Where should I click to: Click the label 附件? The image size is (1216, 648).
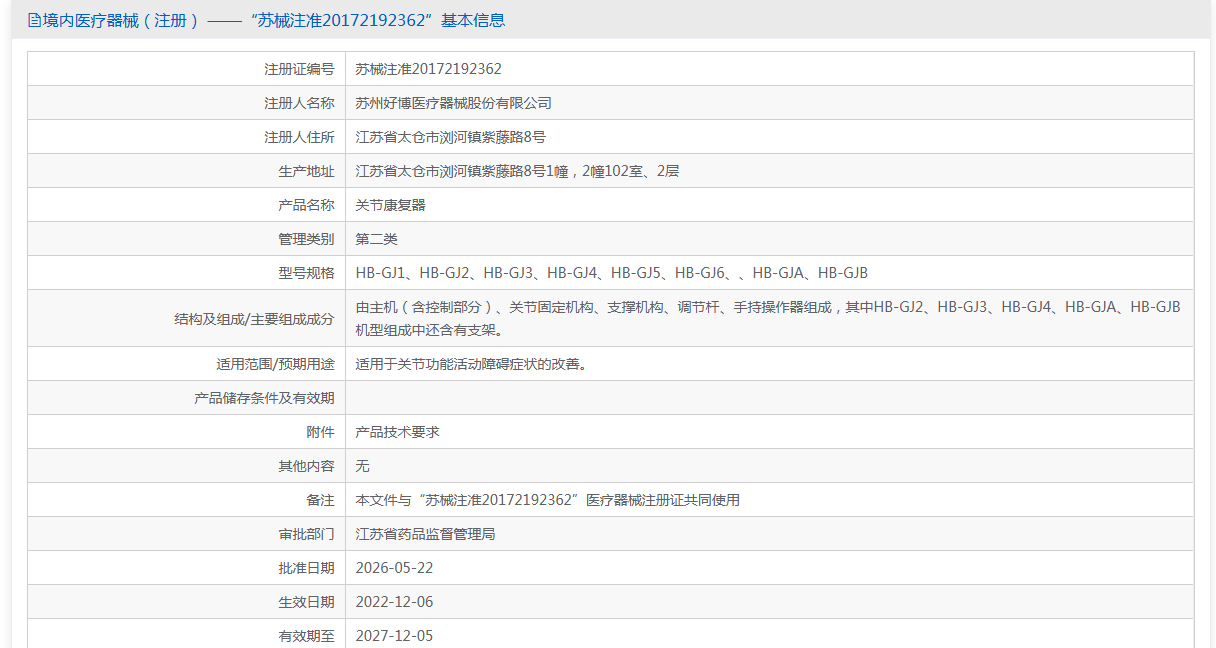click(320, 432)
